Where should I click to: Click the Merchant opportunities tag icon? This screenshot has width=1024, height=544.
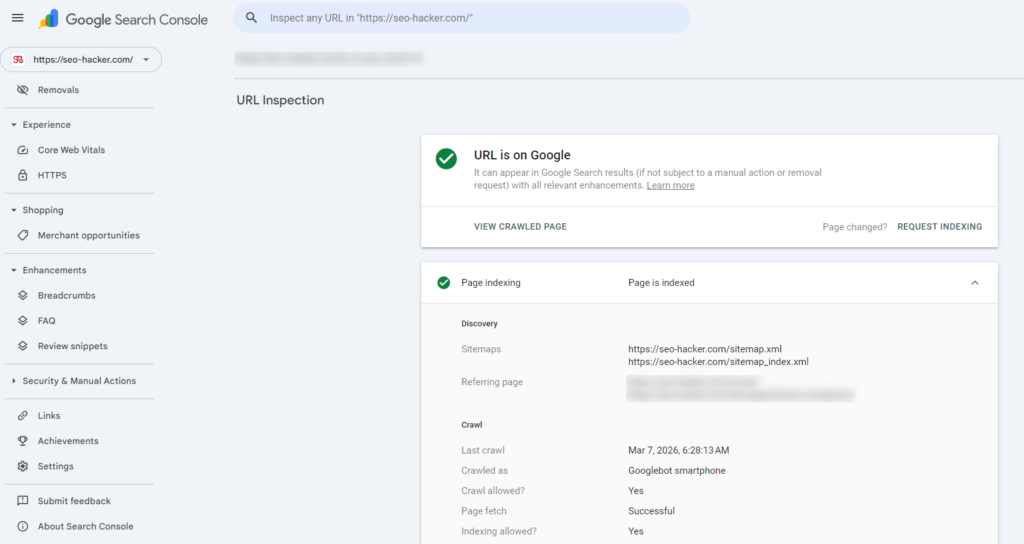pyautogui.click(x=23, y=235)
